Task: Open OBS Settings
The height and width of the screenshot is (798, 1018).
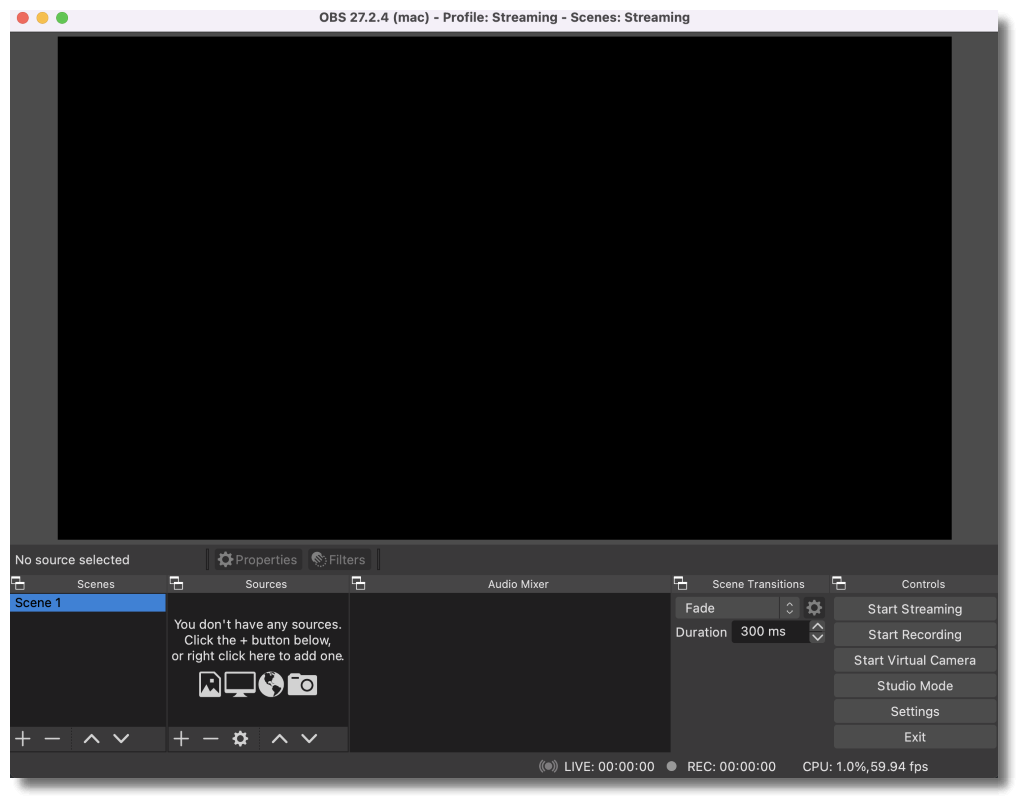Action: [915, 712]
